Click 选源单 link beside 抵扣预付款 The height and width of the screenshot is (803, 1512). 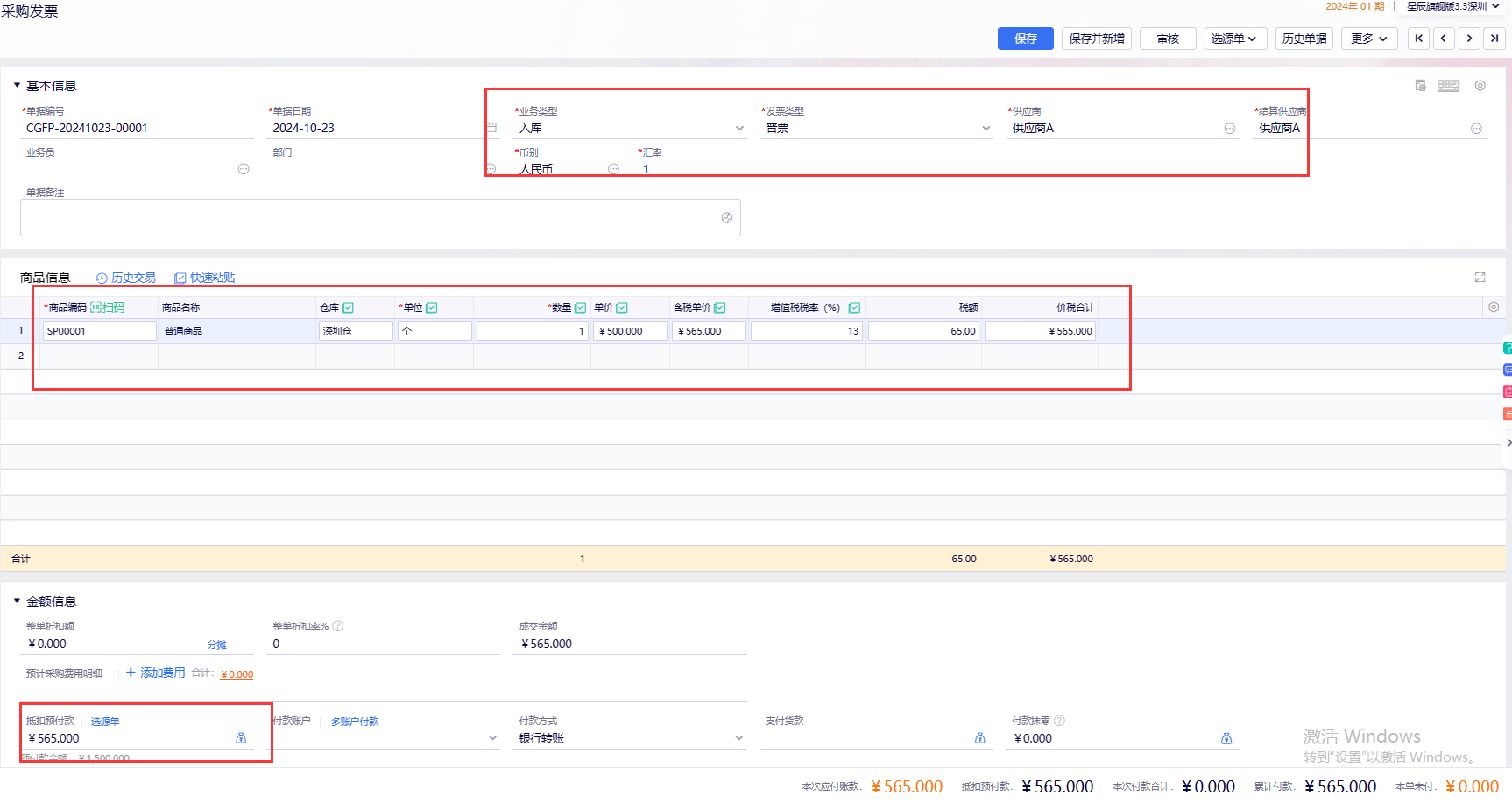point(105,722)
